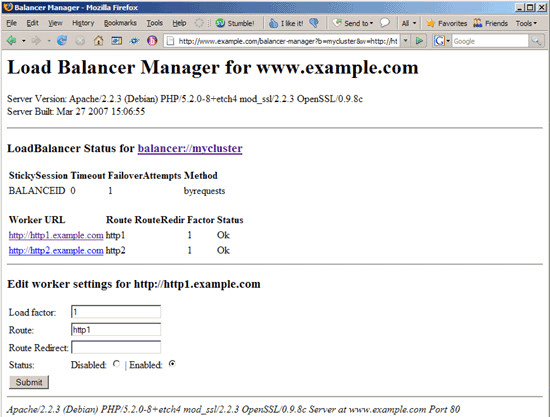Click into the Google search box
This screenshot has width=550, height=417.
[x=490, y=41]
